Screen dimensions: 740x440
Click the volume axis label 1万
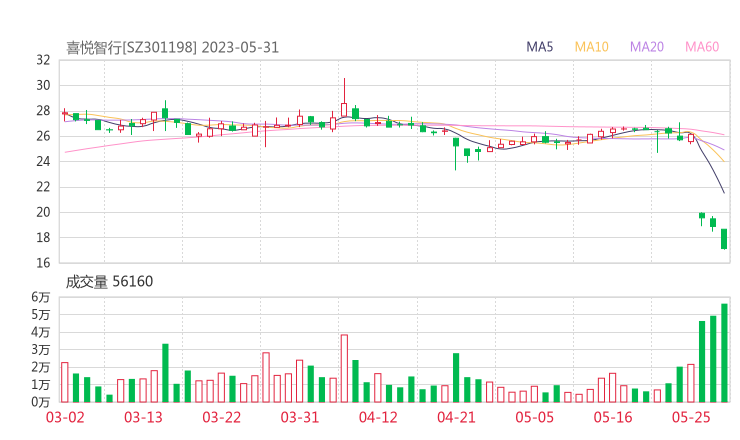(41, 385)
